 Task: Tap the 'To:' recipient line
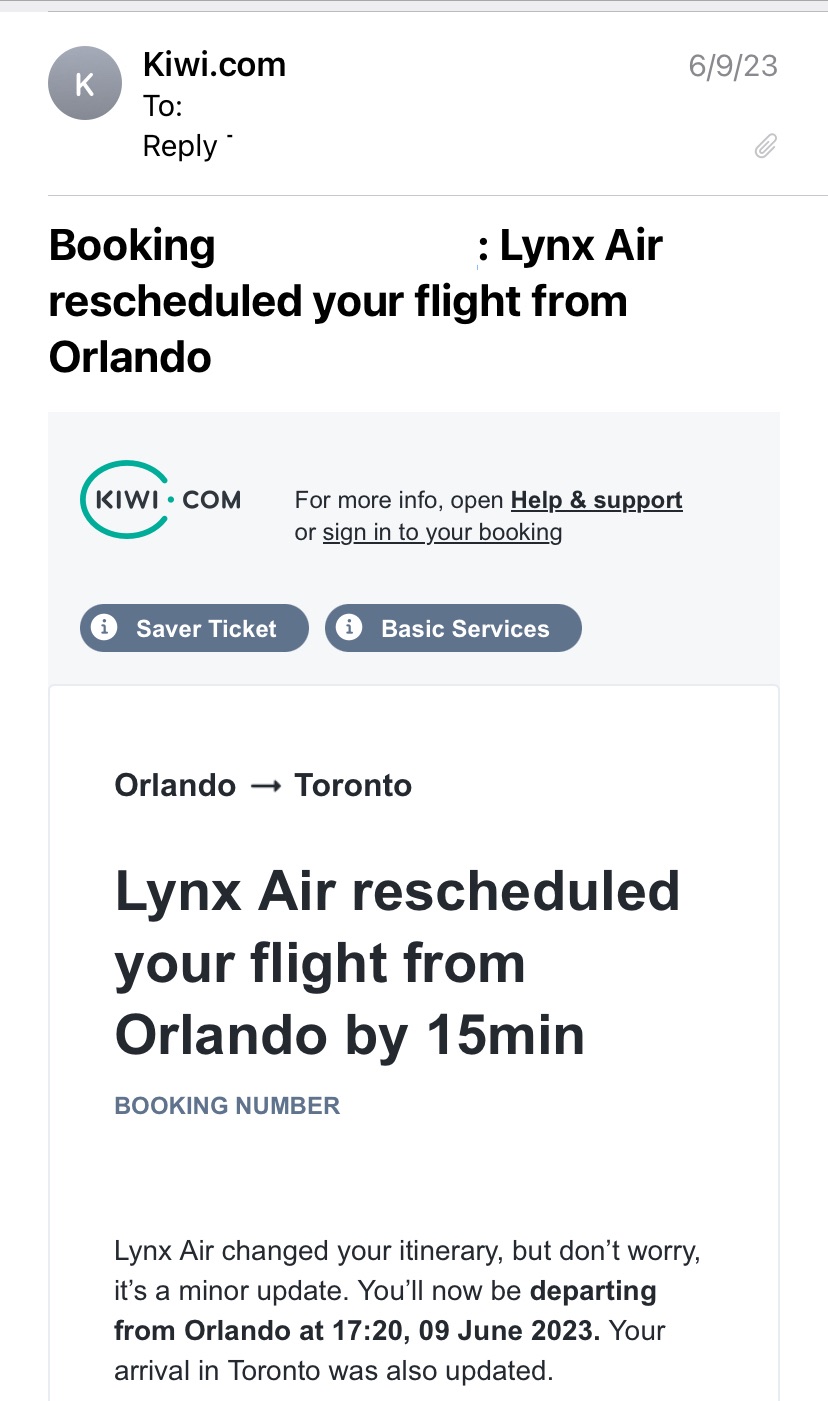coord(163,106)
